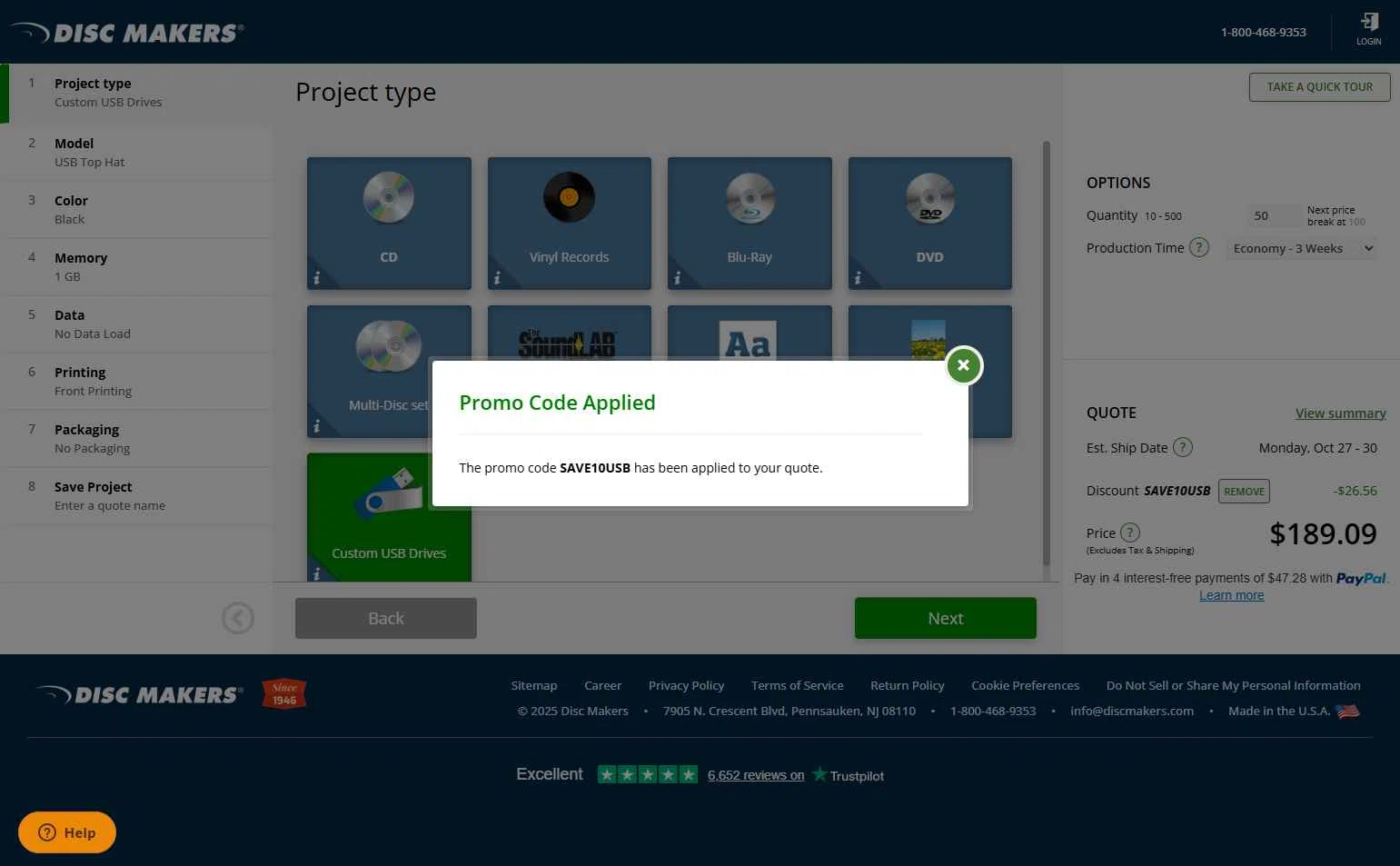Image resolution: width=1400 pixels, height=866 pixels.
Task: Click the Quantity input field
Action: pyautogui.click(x=1272, y=215)
